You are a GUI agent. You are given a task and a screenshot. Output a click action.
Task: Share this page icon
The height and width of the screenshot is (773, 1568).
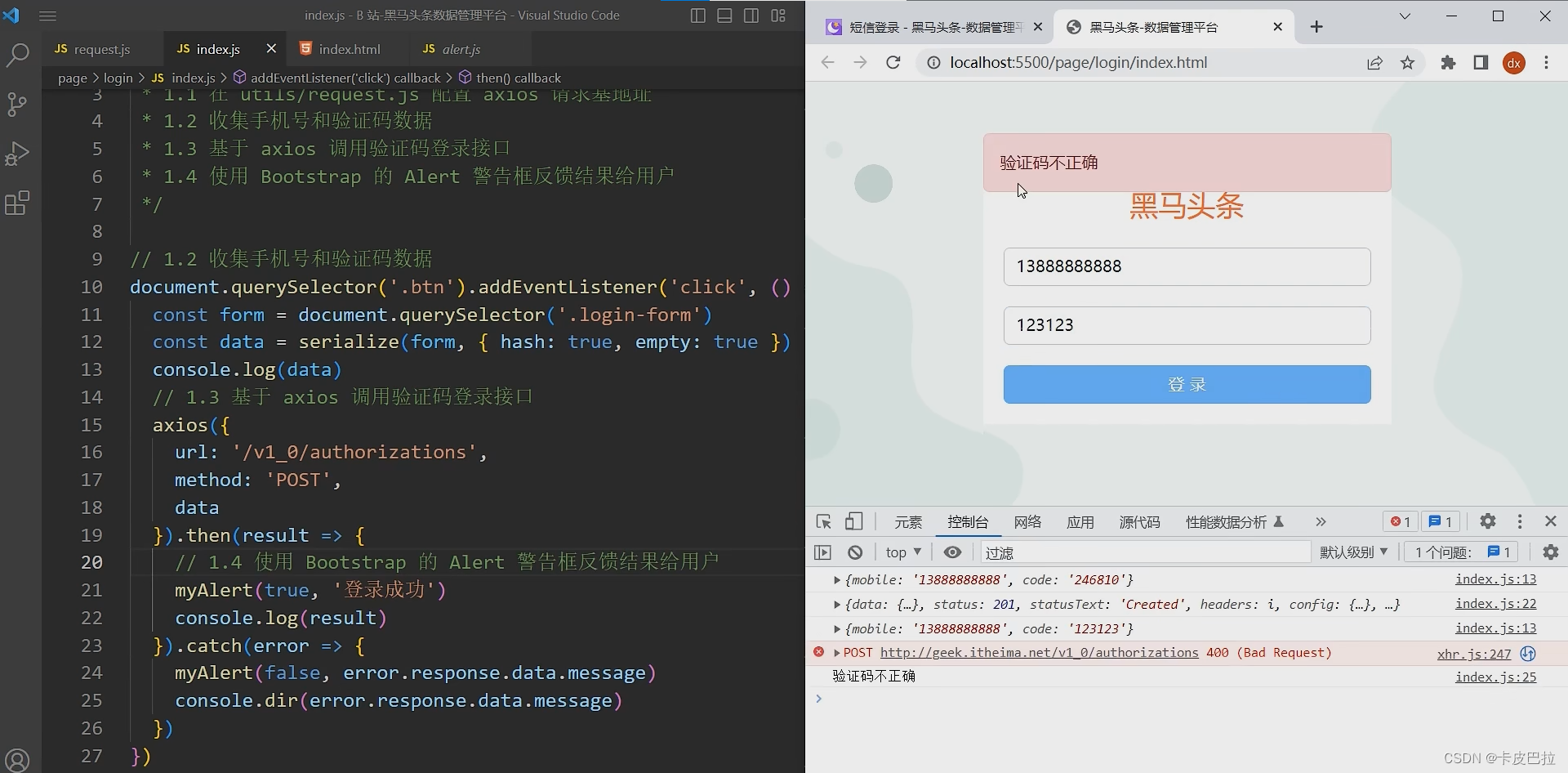click(1375, 63)
